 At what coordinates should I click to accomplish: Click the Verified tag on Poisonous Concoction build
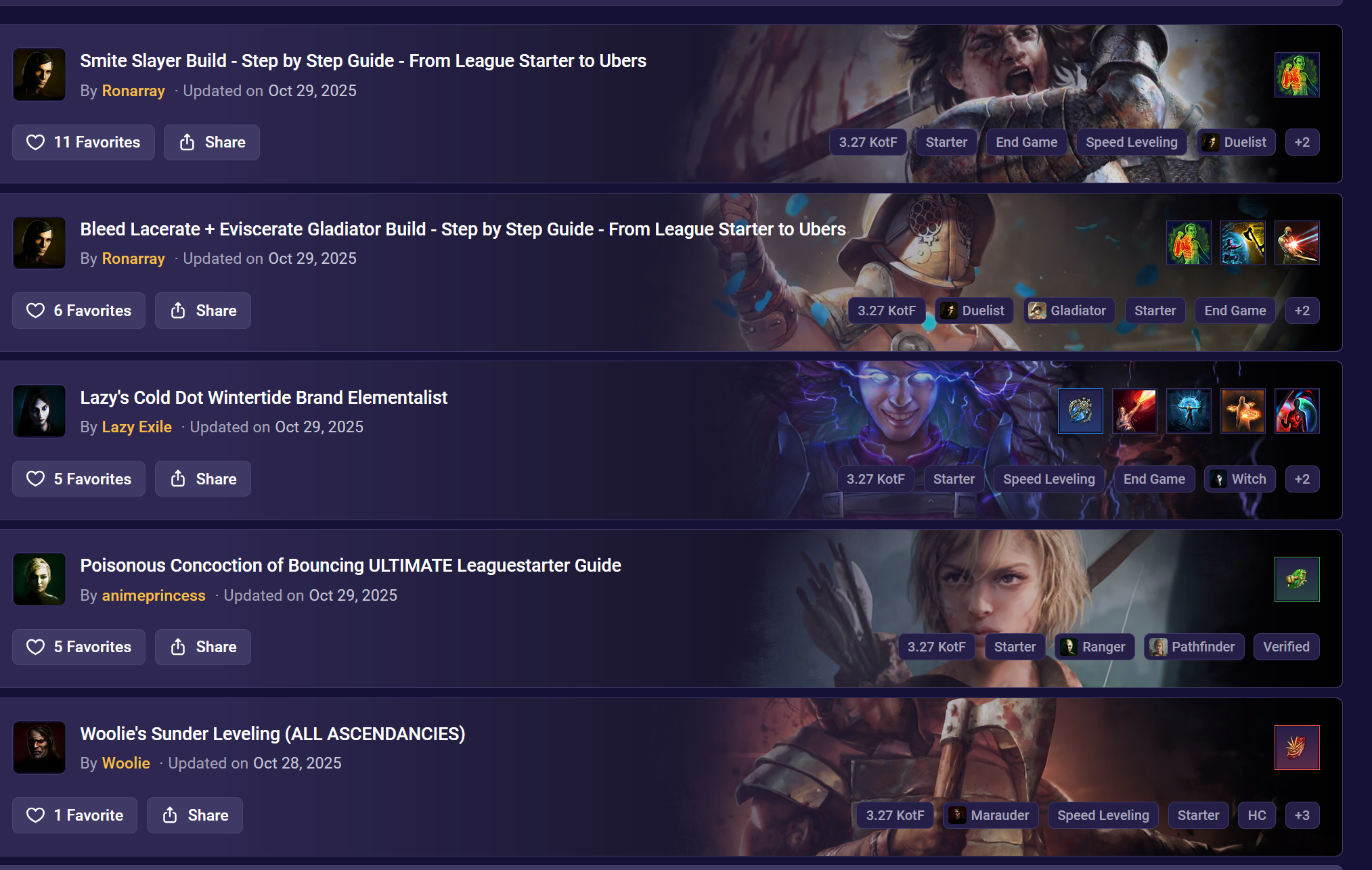point(1286,647)
